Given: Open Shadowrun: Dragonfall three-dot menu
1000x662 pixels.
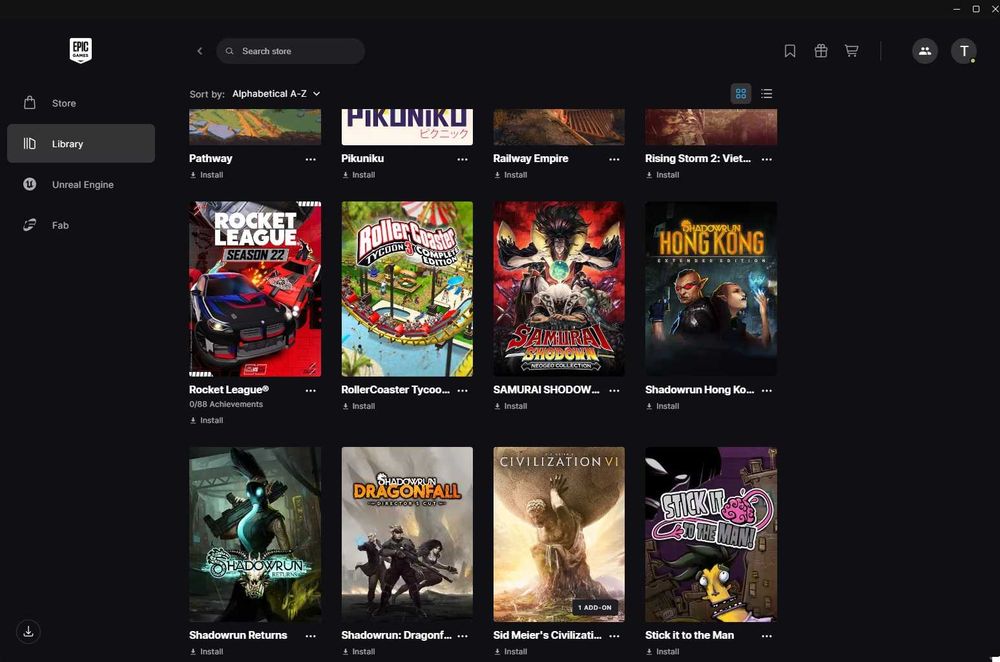Looking at the screenshot, I should 462,636.
